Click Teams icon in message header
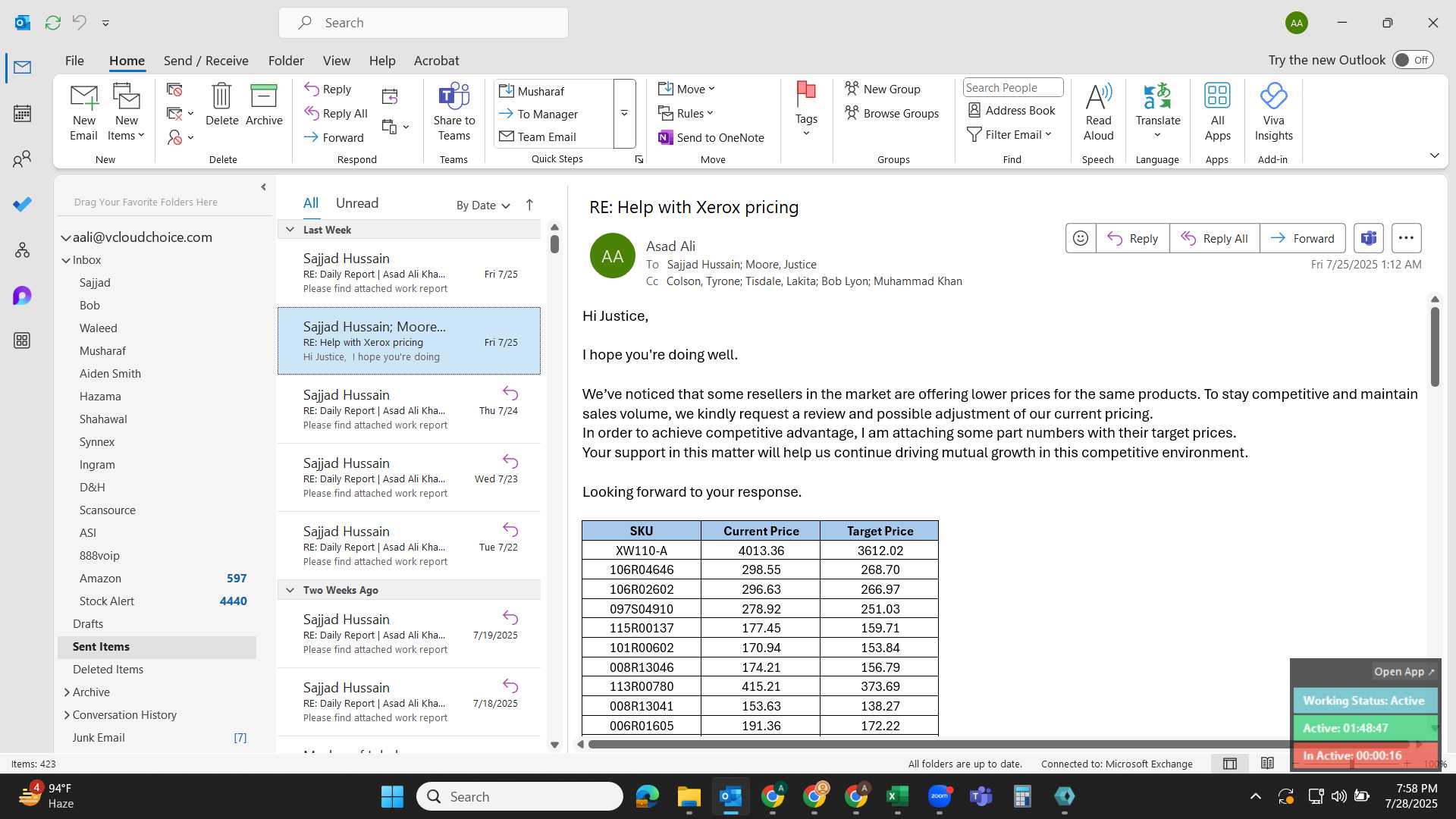Viewport: 1456px width, 819px height. click(x=1369, y=238)
